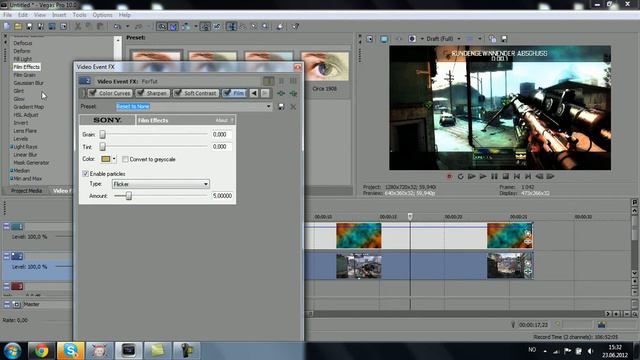Click the red Record button in preview
640x360 pixels.
point(449,176)
